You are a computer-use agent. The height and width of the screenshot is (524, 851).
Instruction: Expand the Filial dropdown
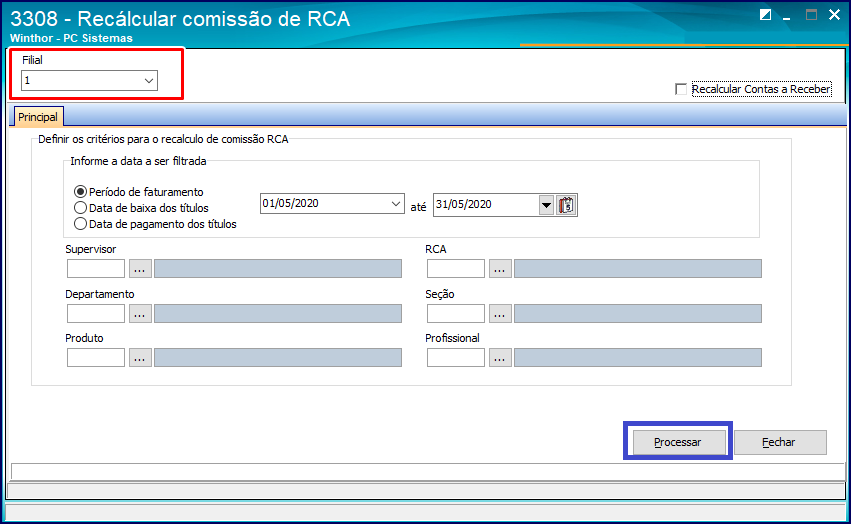coord(148,80)
